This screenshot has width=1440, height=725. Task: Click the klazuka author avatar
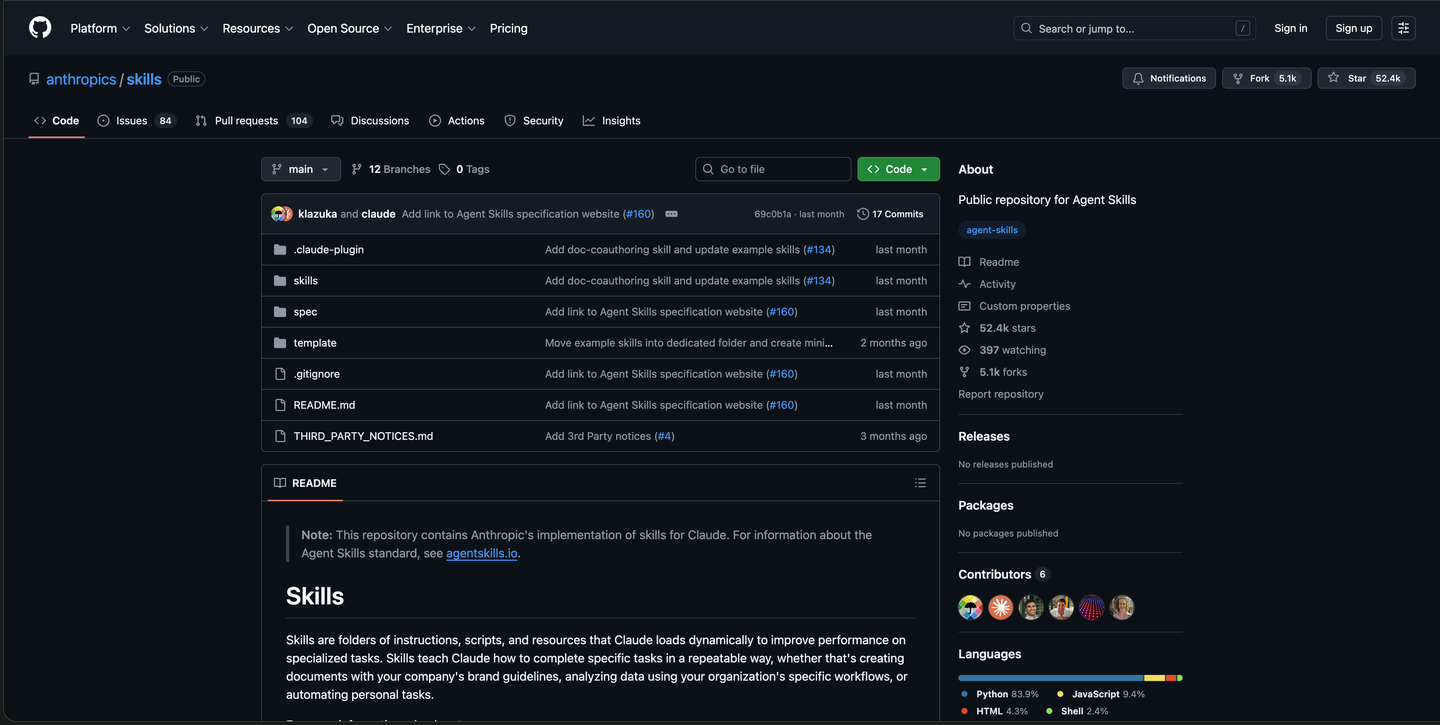click(x=277, y=214)
